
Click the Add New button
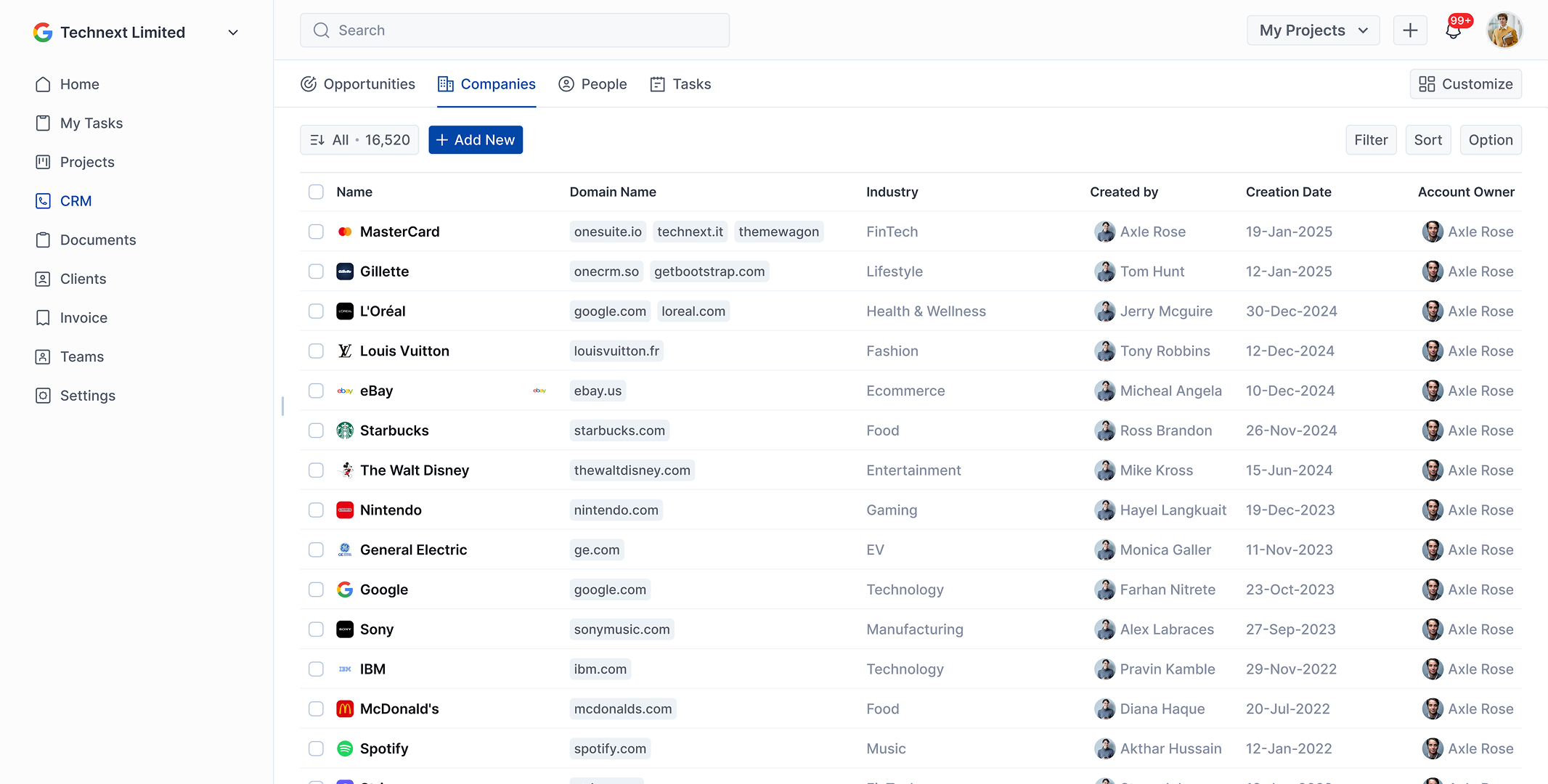[476, 140]
